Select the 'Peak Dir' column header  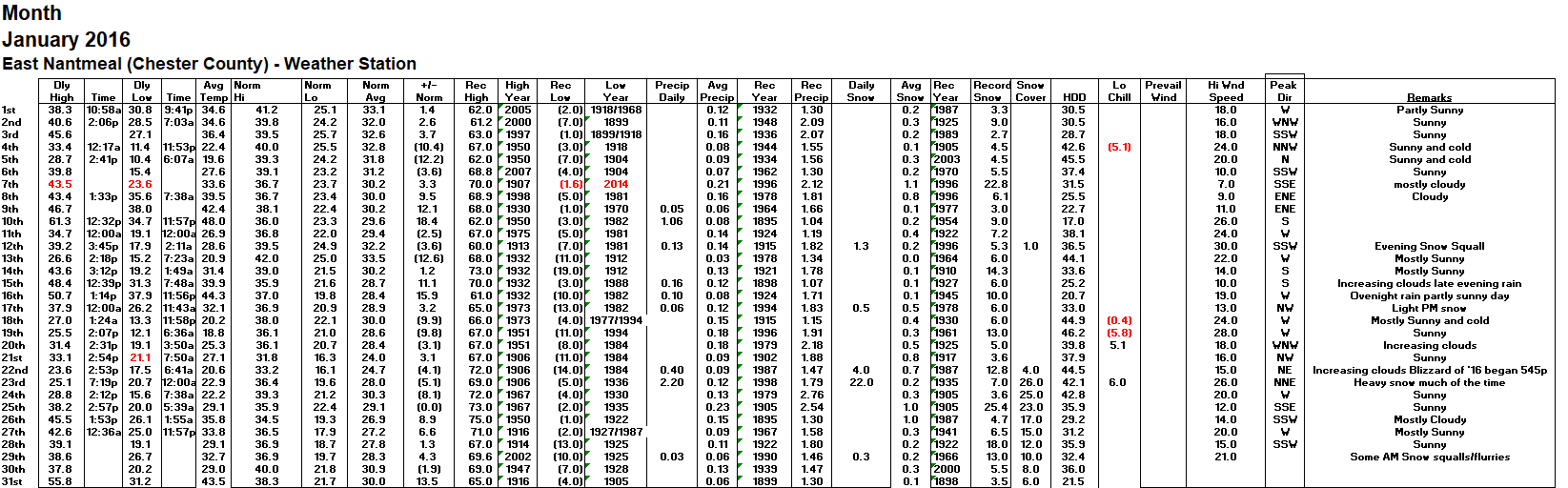click(1284, 91)
